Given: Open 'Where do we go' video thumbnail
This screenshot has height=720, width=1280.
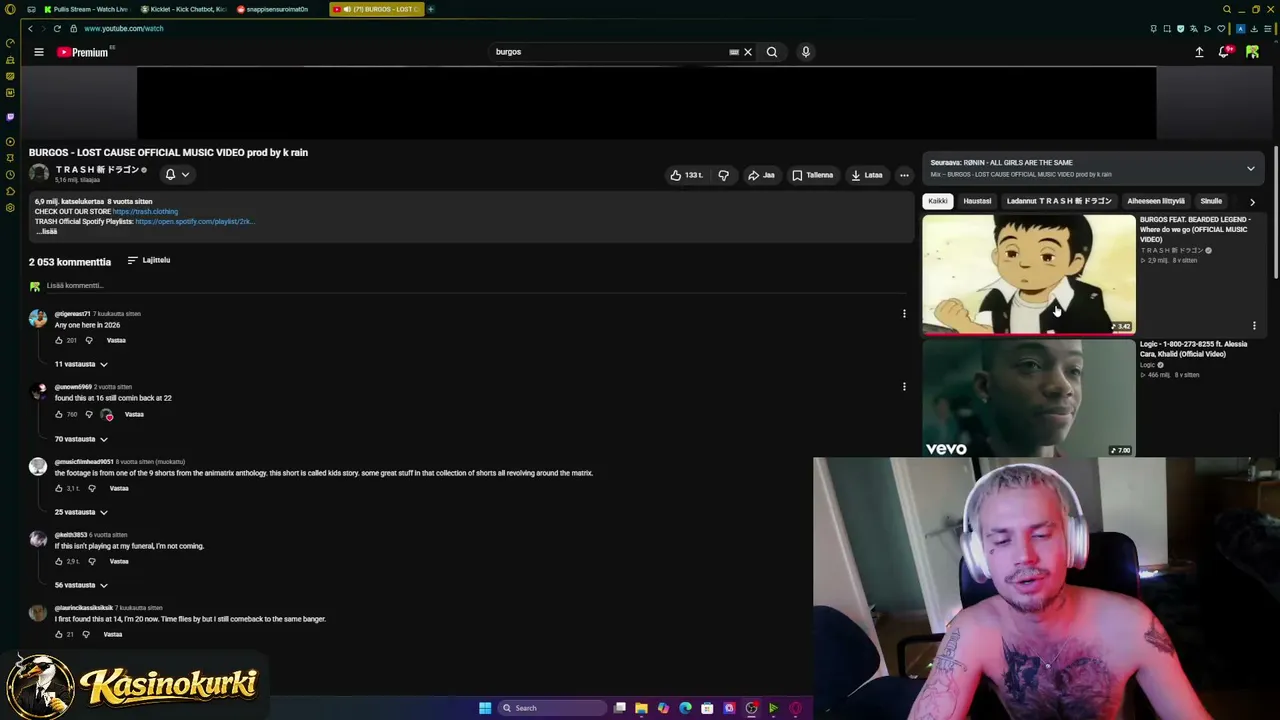Looking at the screenshot, I should (x=1028, y=274).
